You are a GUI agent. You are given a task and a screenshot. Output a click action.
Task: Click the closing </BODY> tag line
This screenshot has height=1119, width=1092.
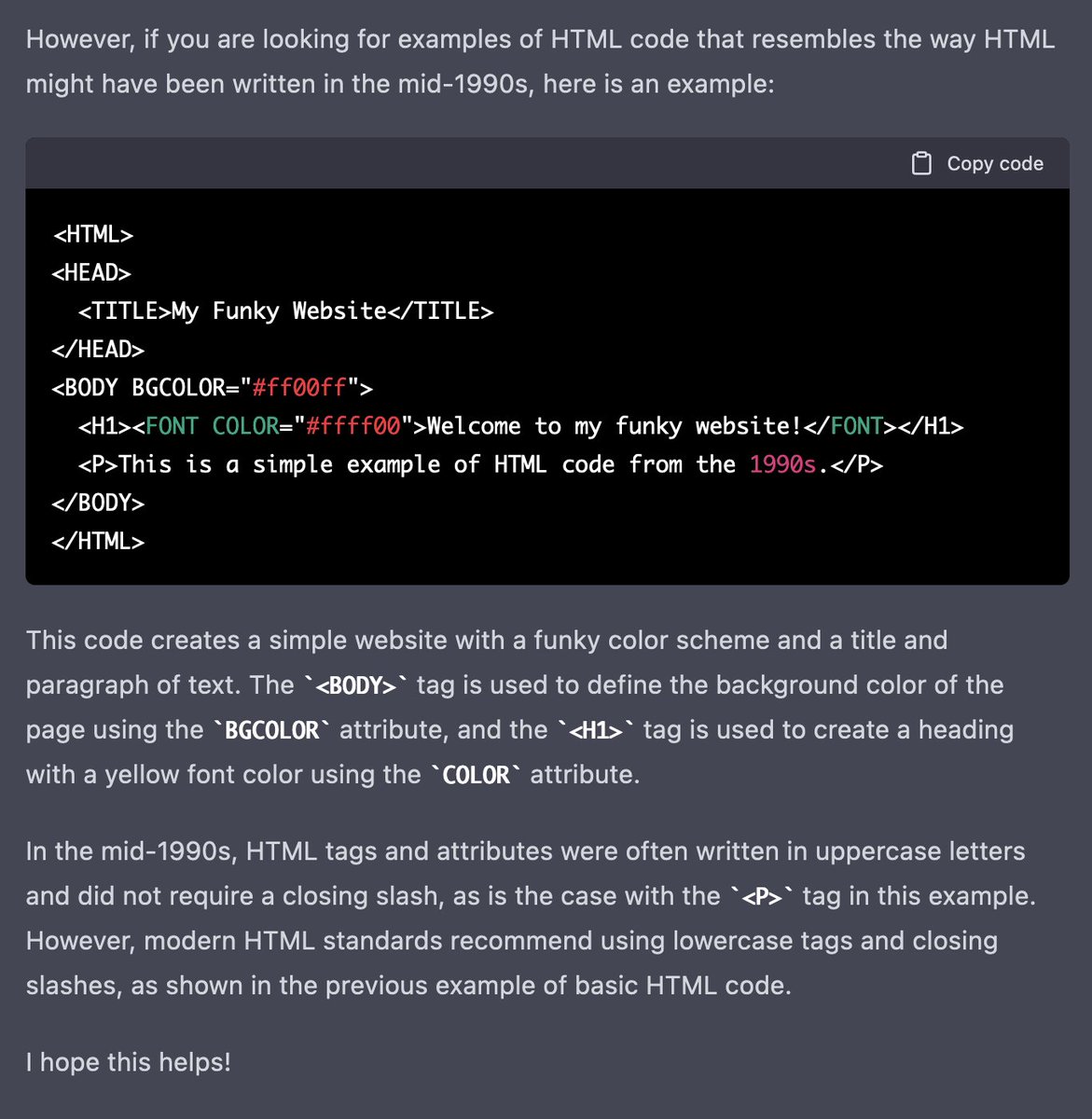pyautogui.click(x=98, y=503)
